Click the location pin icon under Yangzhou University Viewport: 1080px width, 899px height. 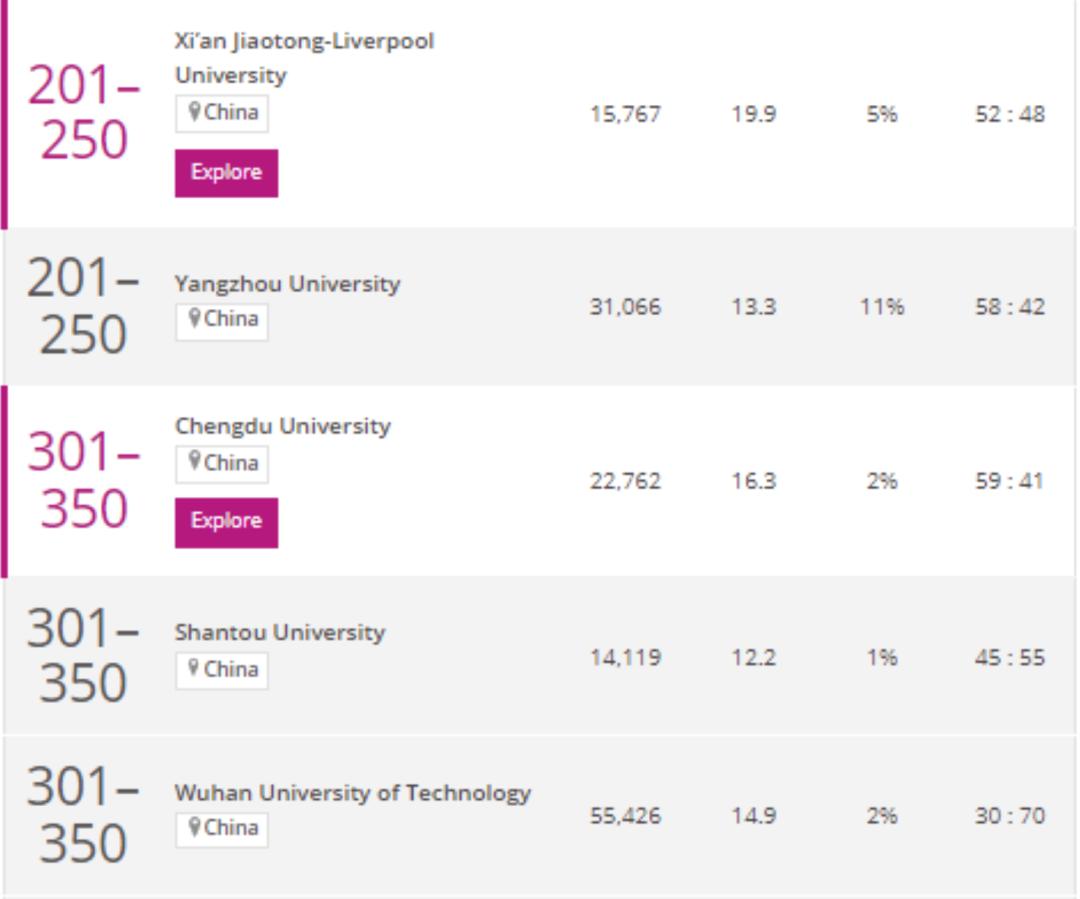[x=194, y=320]
